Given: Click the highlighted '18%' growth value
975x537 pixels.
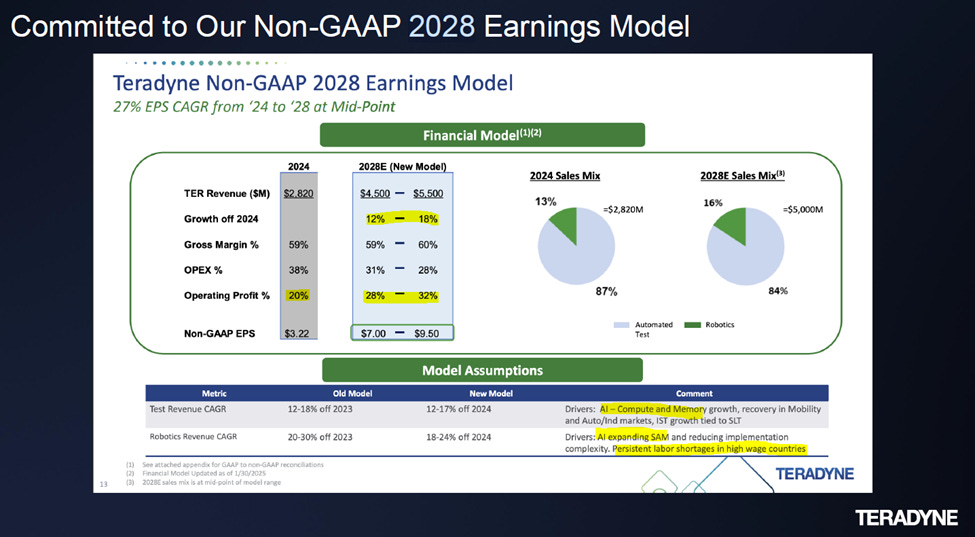Looking at the screenshot, I should pos(428,219).
